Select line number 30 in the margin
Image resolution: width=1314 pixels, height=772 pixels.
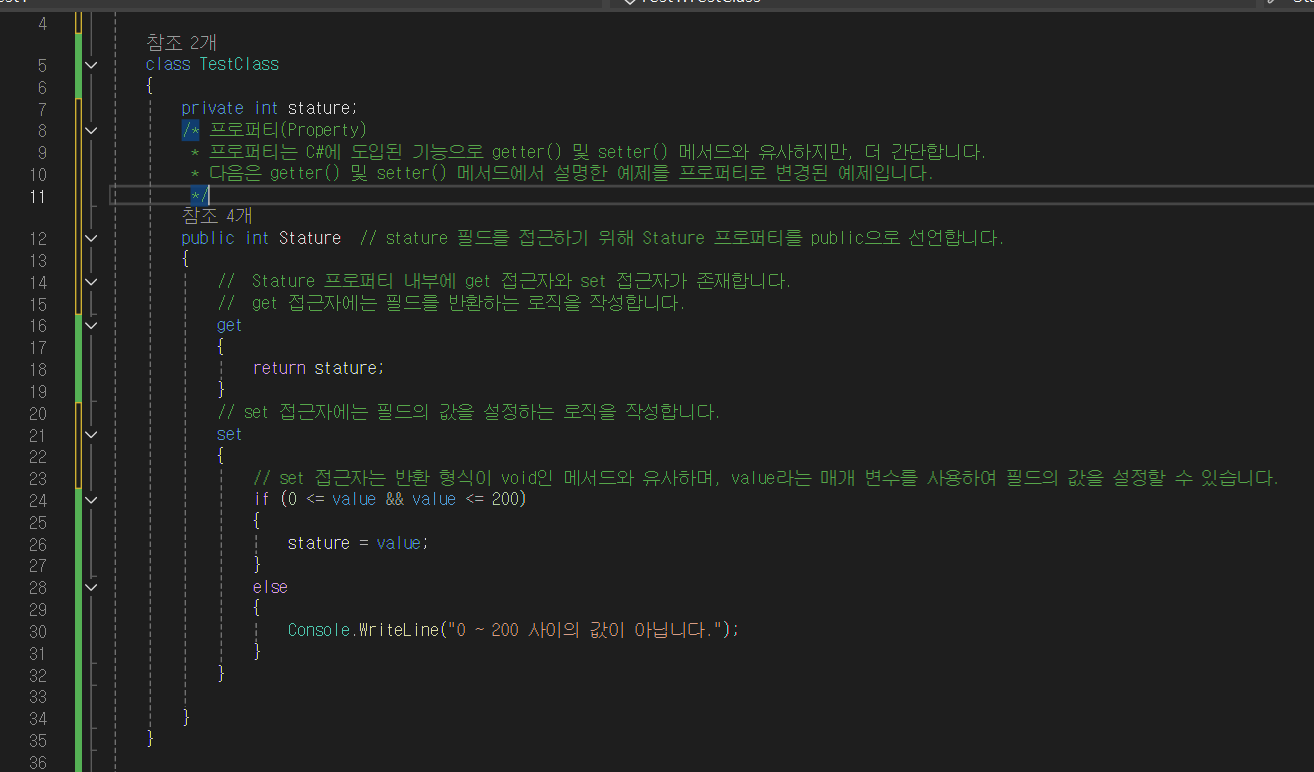[37, 630]
